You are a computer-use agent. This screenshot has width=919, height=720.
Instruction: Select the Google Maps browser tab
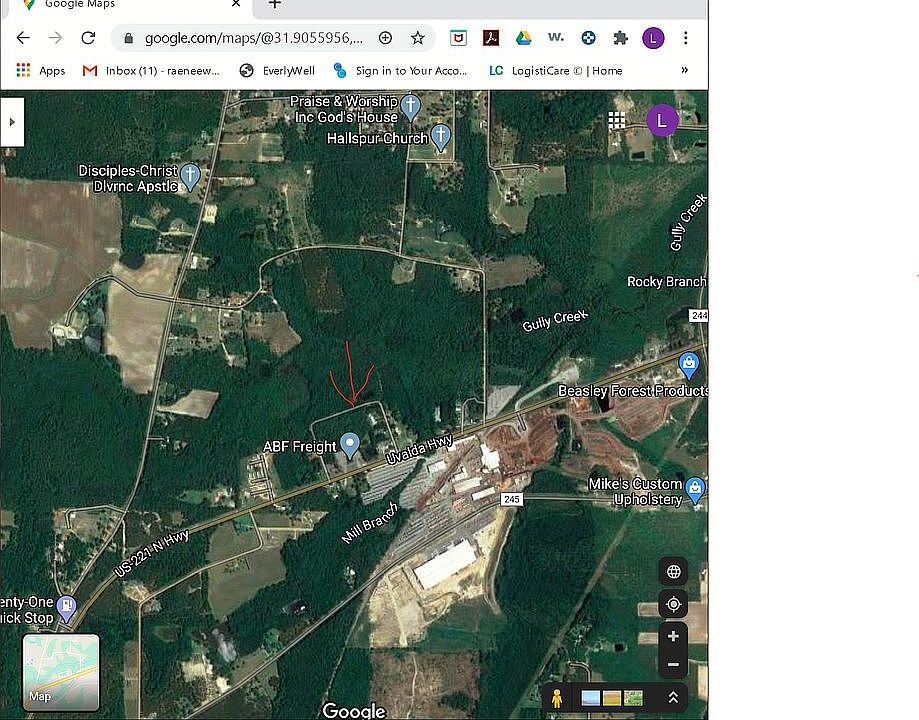point(126,5)
